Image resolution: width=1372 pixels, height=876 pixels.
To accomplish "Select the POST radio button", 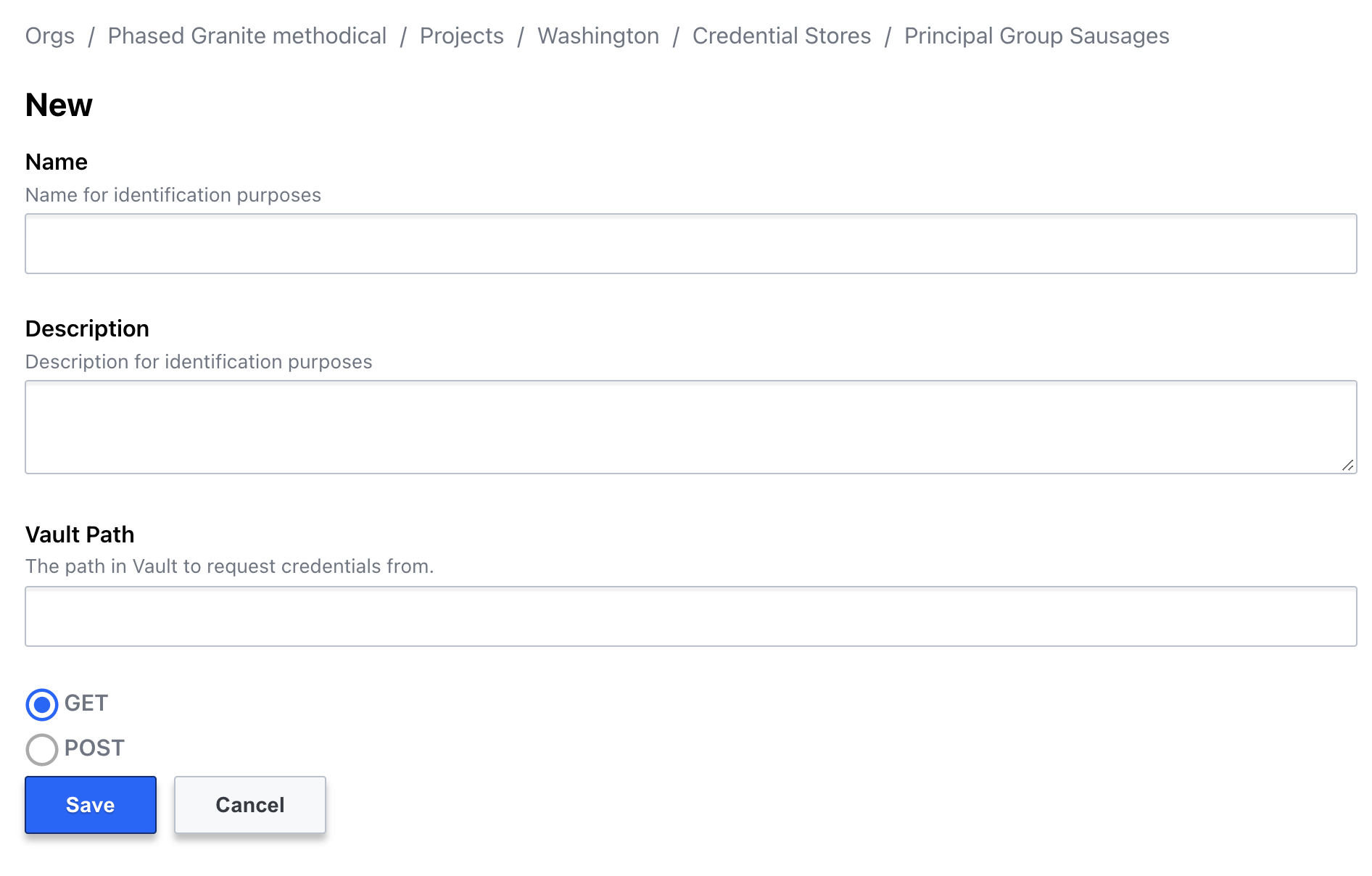I will [x=42, y=749].
